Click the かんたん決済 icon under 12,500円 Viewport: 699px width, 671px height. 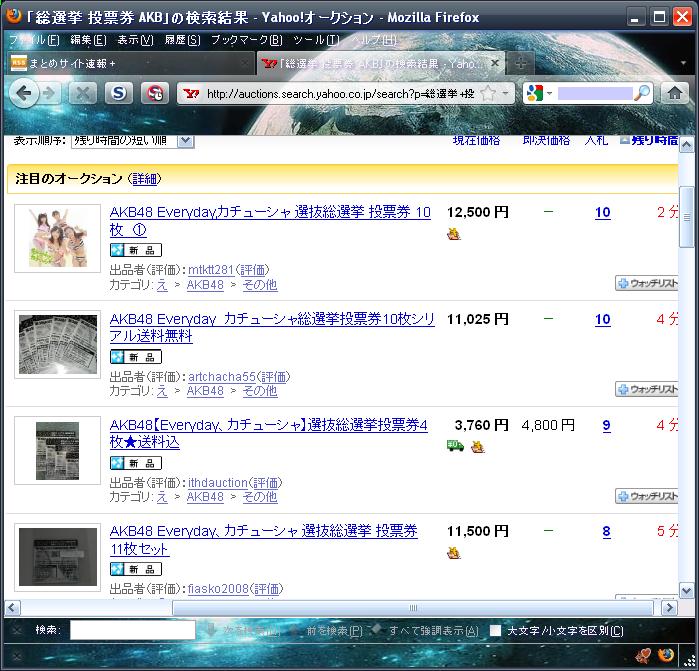[453, 233]
